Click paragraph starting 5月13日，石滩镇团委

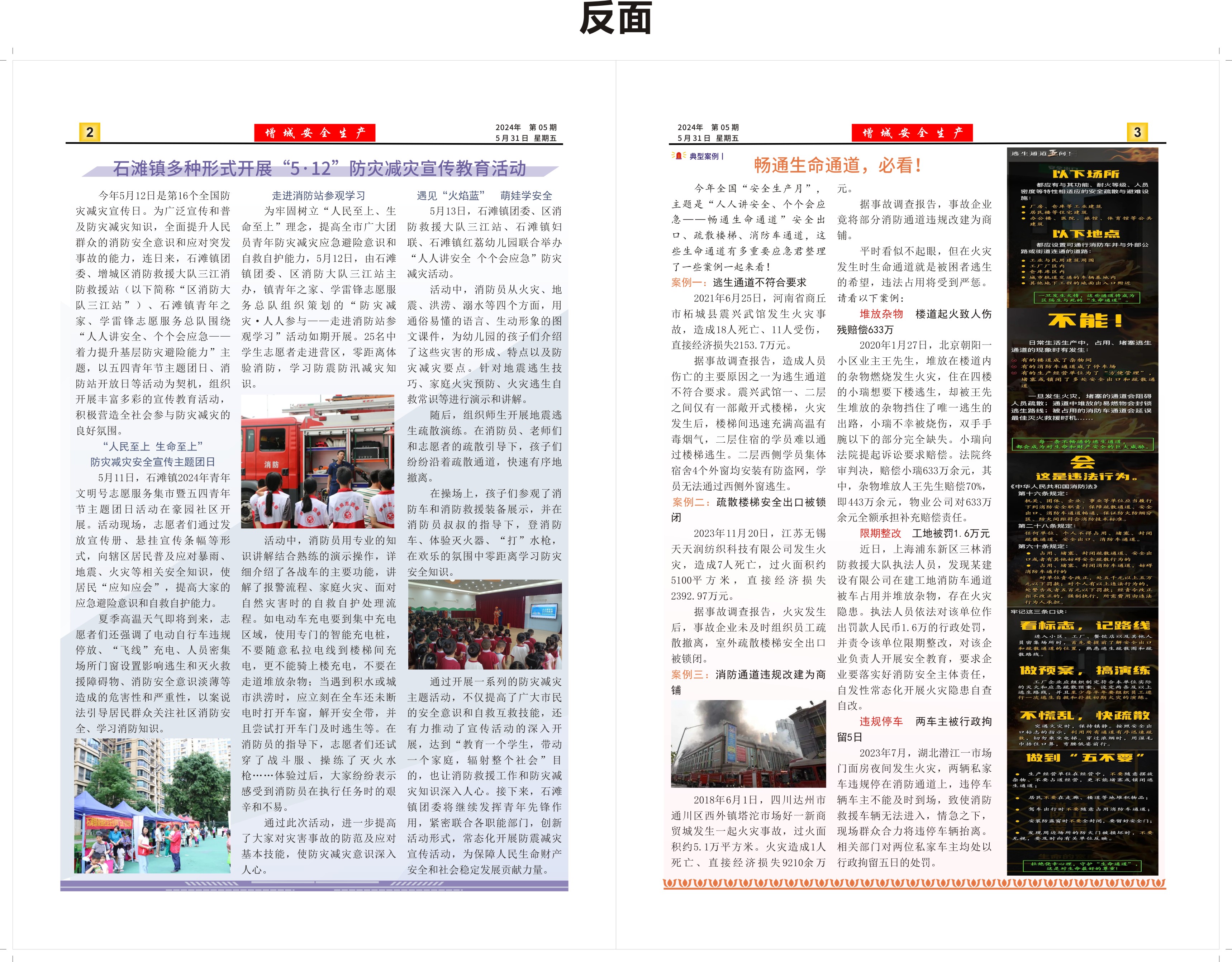click(x=485, y=243)
